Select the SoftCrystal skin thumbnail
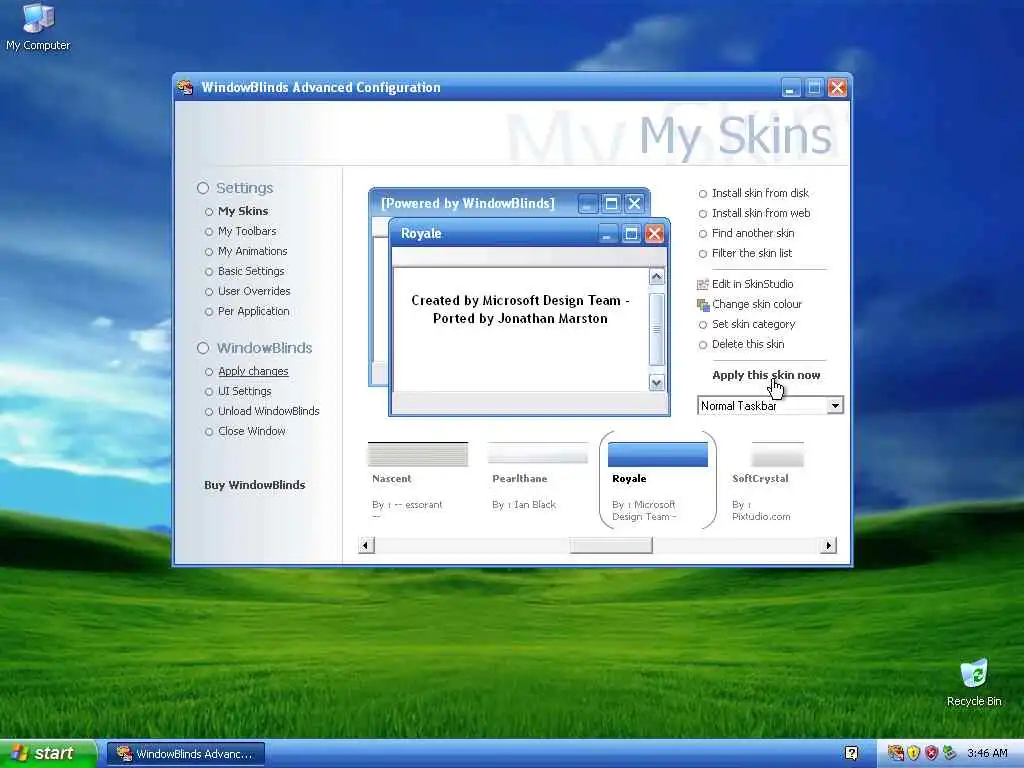1024x768 pixels. point(777,454)
